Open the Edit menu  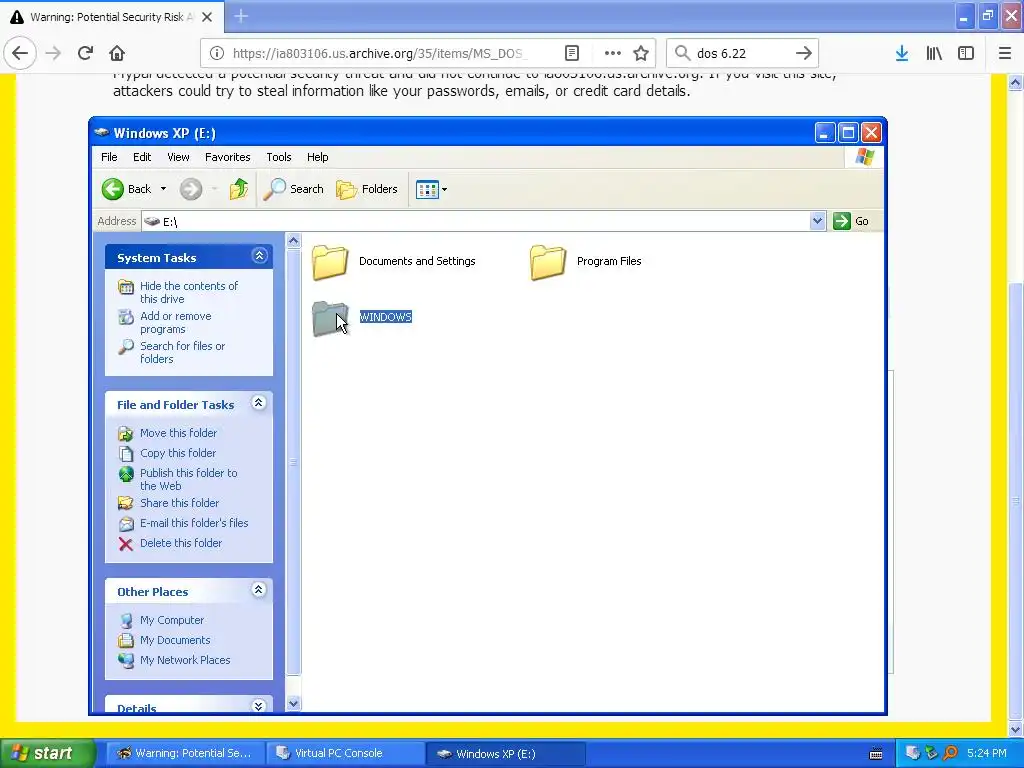coord(142,157)
